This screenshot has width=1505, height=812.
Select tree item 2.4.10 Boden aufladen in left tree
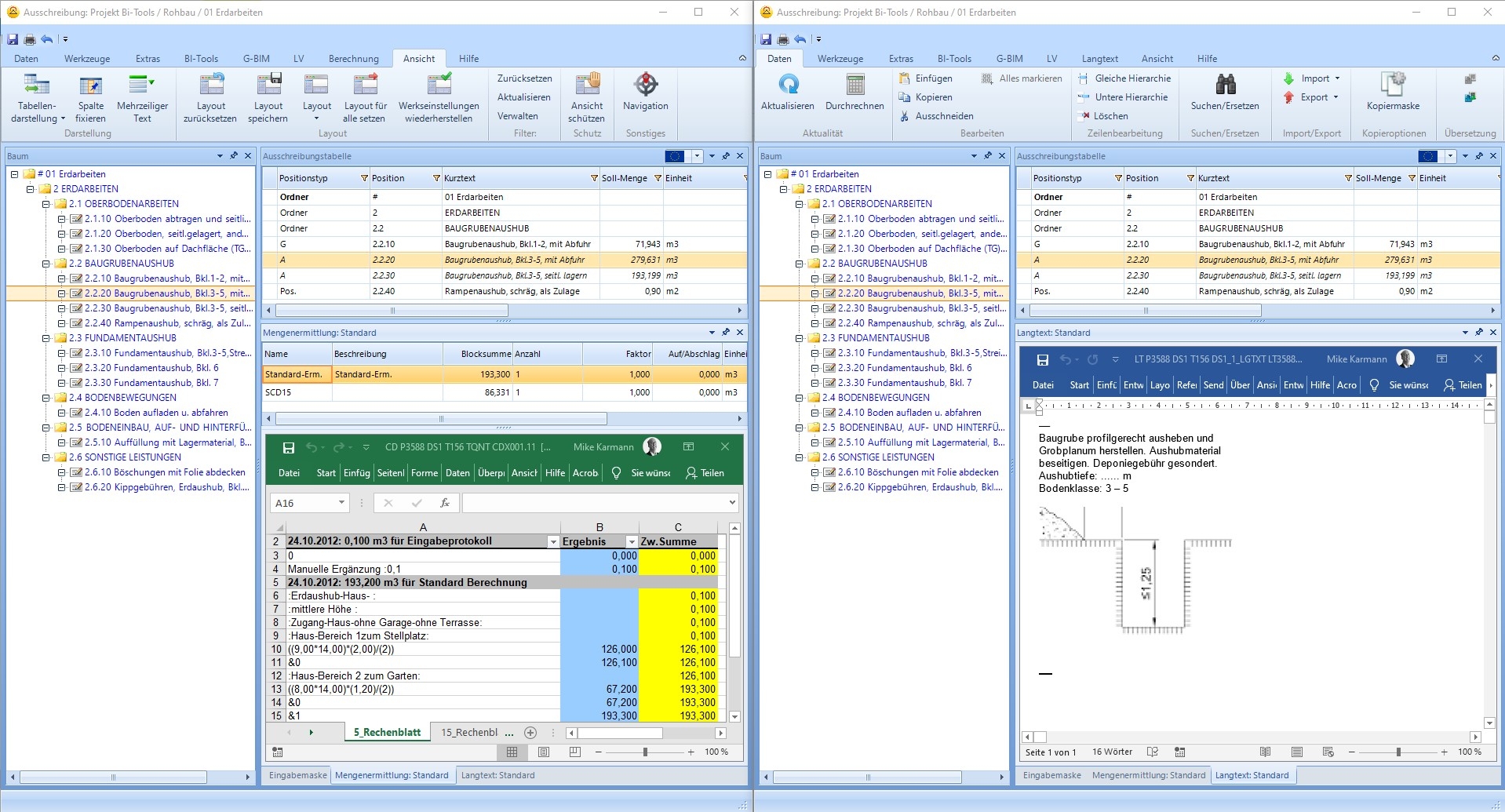[155, 413]
